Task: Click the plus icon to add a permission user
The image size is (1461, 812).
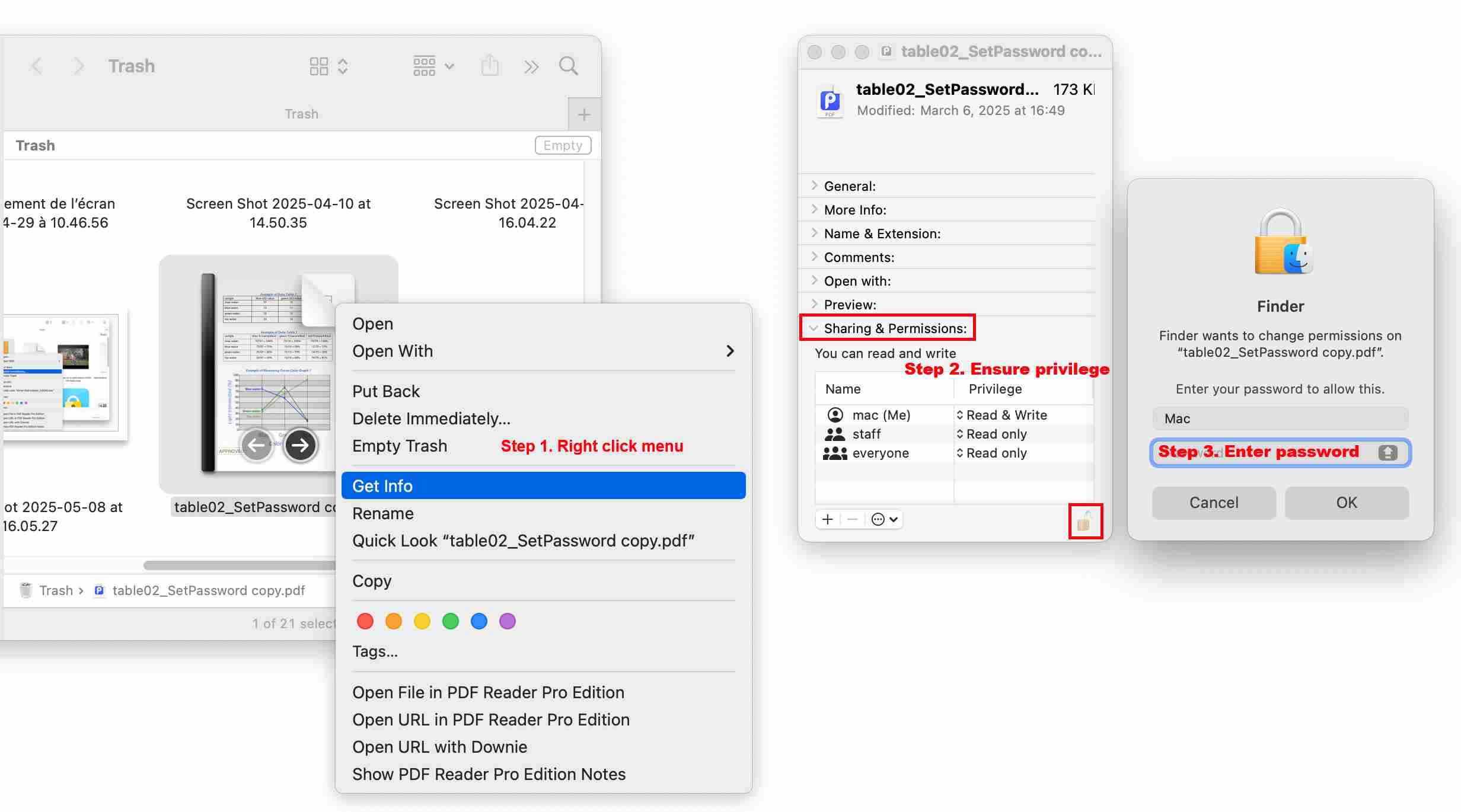Action: [828, 520]
